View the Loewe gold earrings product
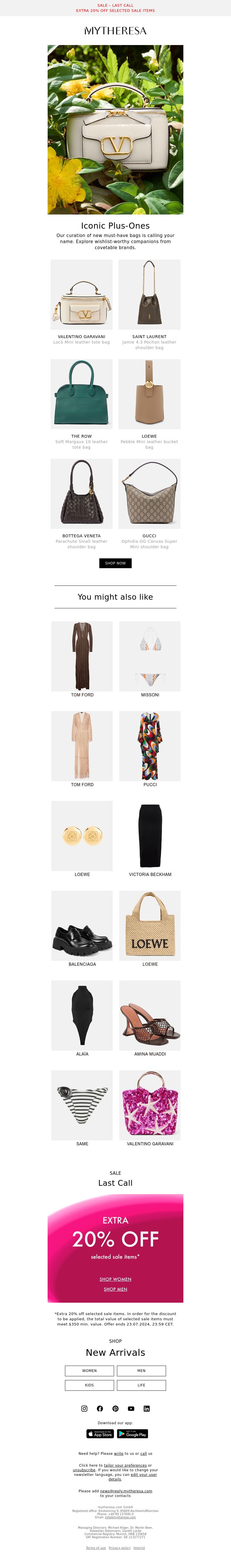The image size is (231, 1568). [x=82, y=836]
